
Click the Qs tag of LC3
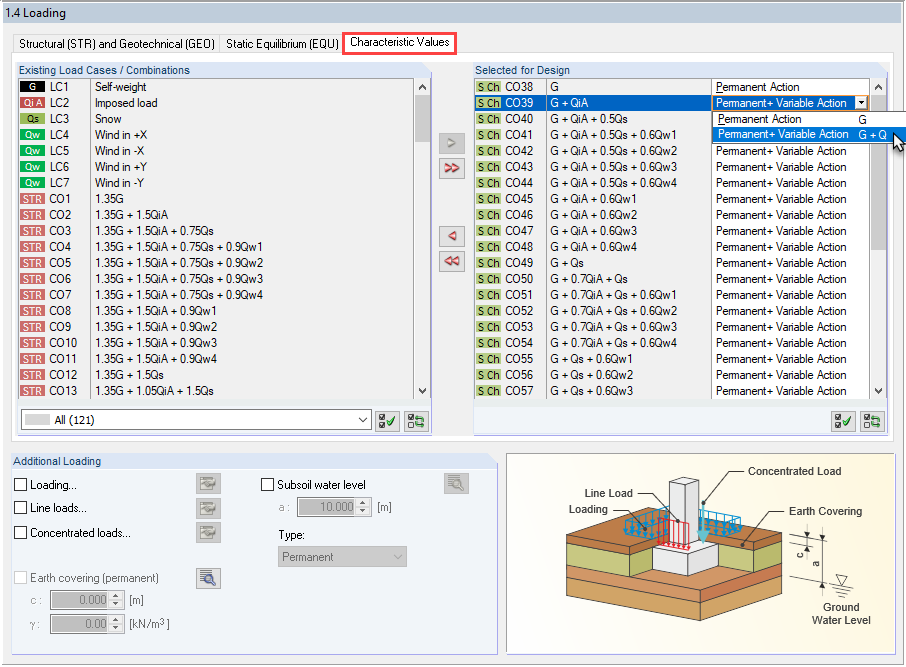32,118
